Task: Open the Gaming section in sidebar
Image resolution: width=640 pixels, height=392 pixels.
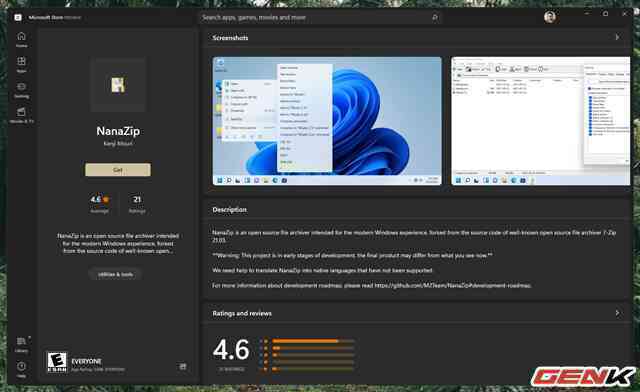Action: point(21,90)
